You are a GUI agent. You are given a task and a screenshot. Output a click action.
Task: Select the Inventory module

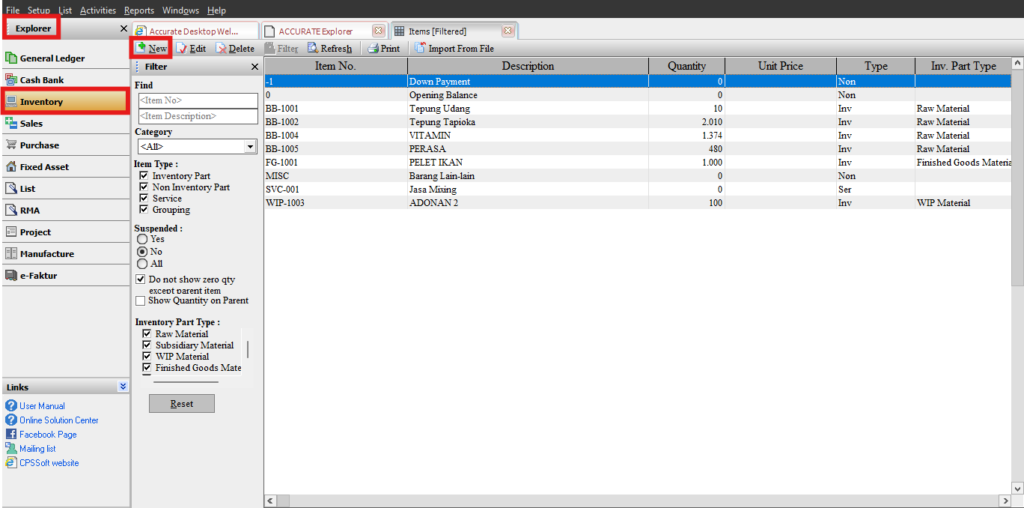[65, 102]
